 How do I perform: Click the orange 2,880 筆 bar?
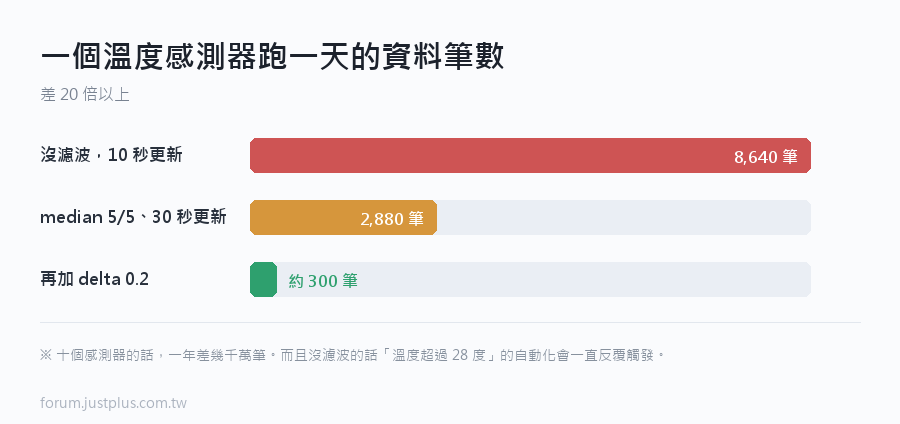coord(343,217)
